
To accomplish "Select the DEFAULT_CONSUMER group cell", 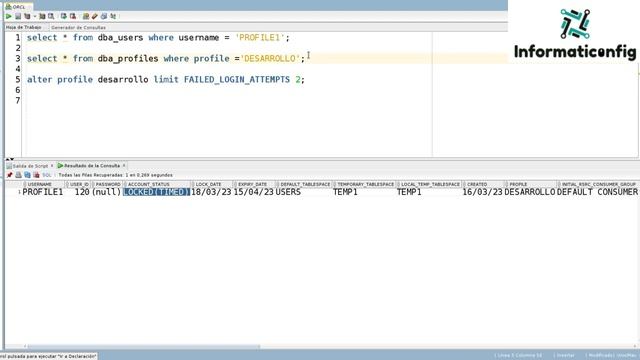I will [598, 192].
